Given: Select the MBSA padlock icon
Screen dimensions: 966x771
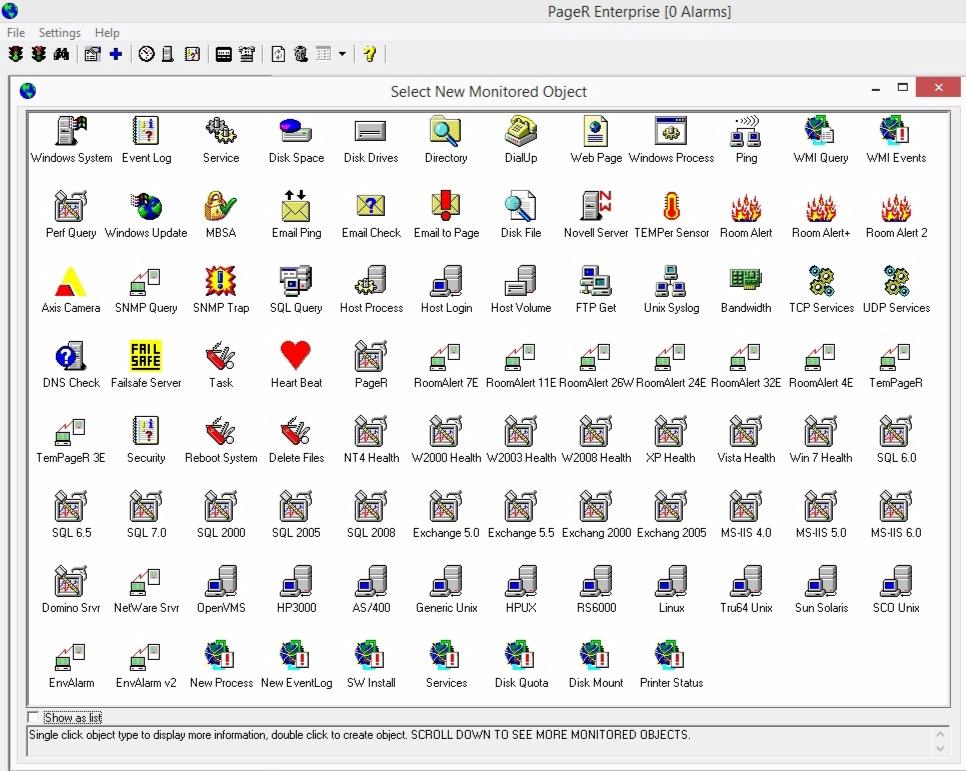Looking at the screenshot, I should [x=221, y=206].
